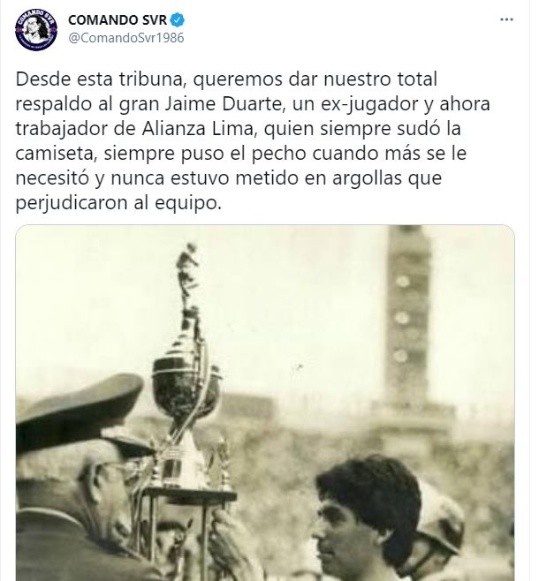Click the word camiseta in tweet text
Screen dimensions: 539x581
(56, 153)
